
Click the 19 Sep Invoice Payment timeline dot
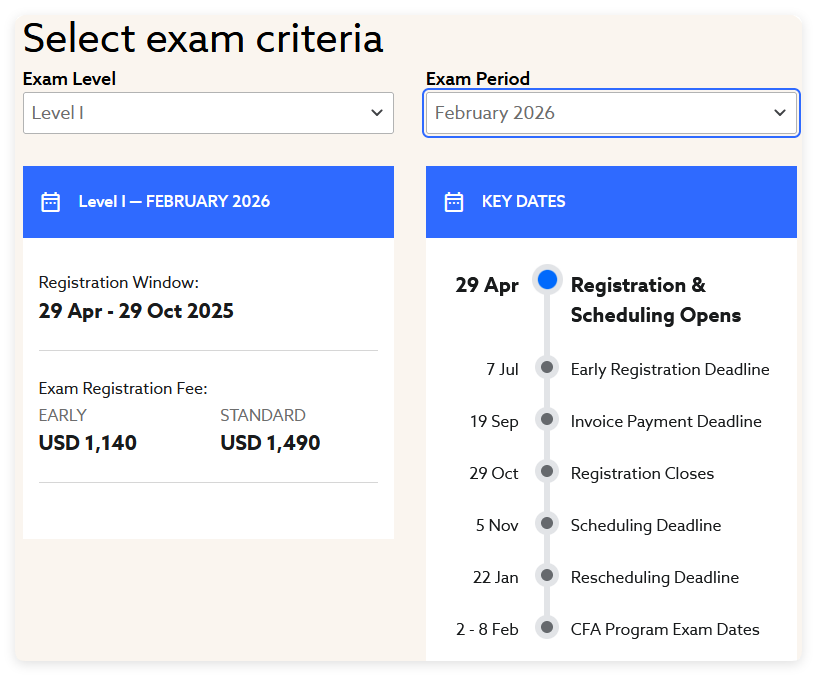pyautogui.click(x=547, y=419)
